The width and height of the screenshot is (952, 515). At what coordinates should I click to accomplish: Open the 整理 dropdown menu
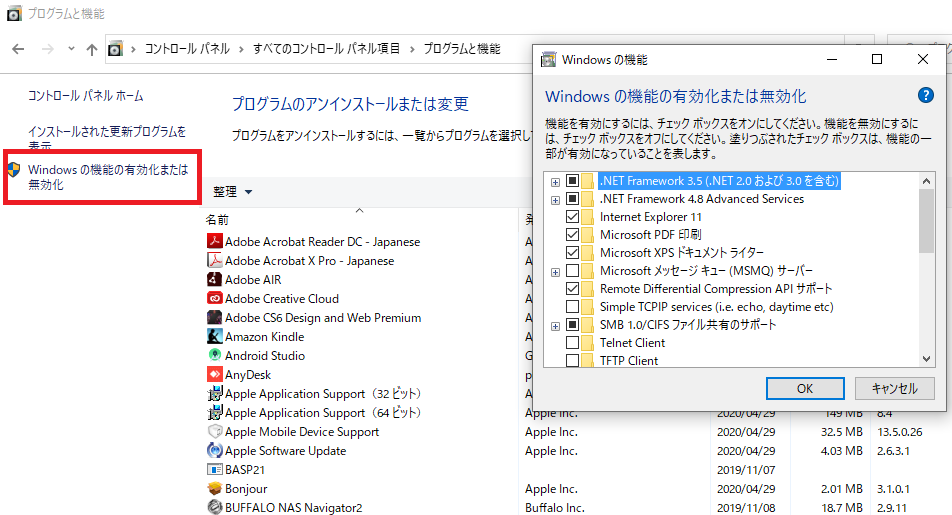232,192
